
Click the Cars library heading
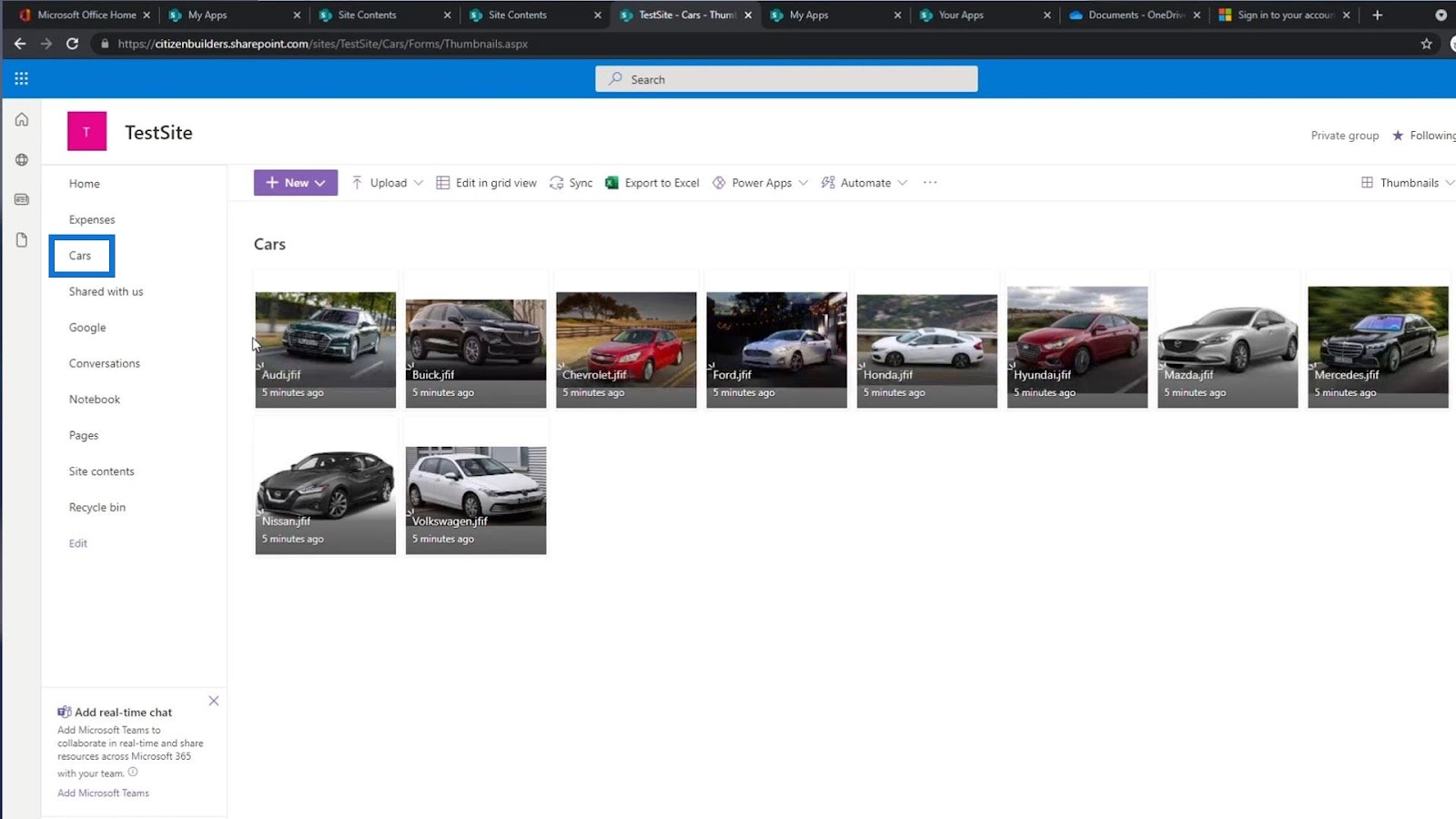point(270,244)
